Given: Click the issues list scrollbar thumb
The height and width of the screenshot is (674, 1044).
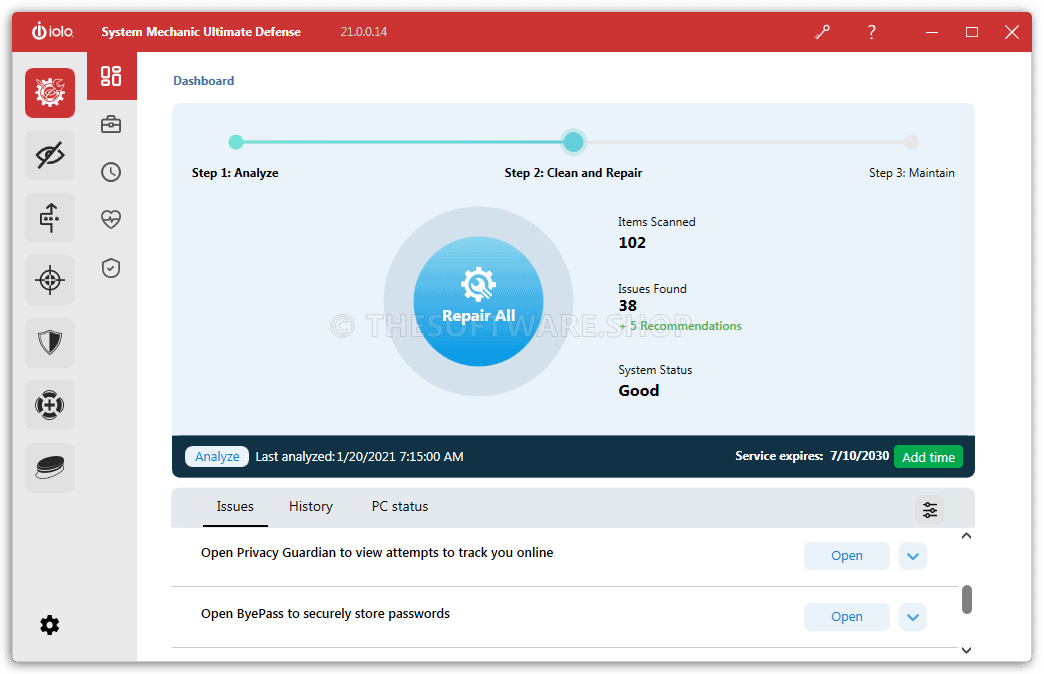Looking at the screenshot, I should pyautogui.click(x=967, y=599).
